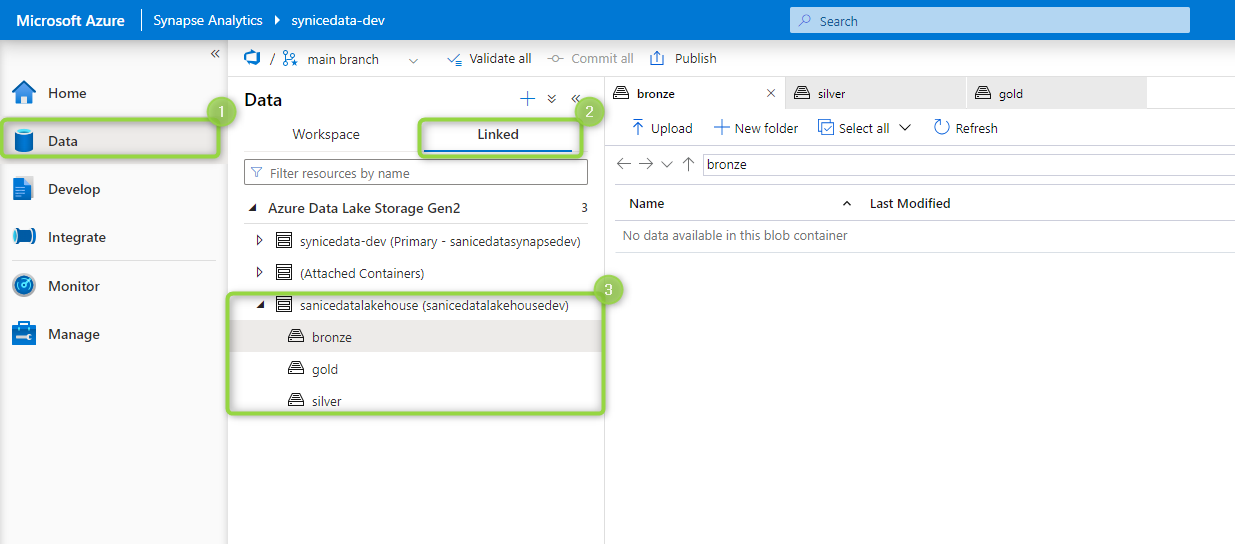Expand the synicedata-dev primary storage node
Image resolution: width=1235 pixels, height=544 pixels.
[260, 241]
